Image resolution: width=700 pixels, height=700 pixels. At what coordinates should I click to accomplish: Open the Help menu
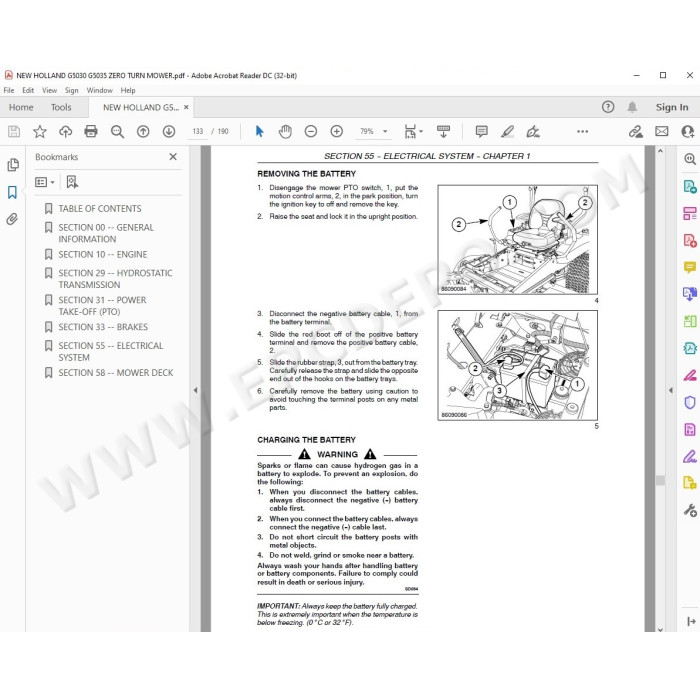point(128,90)
